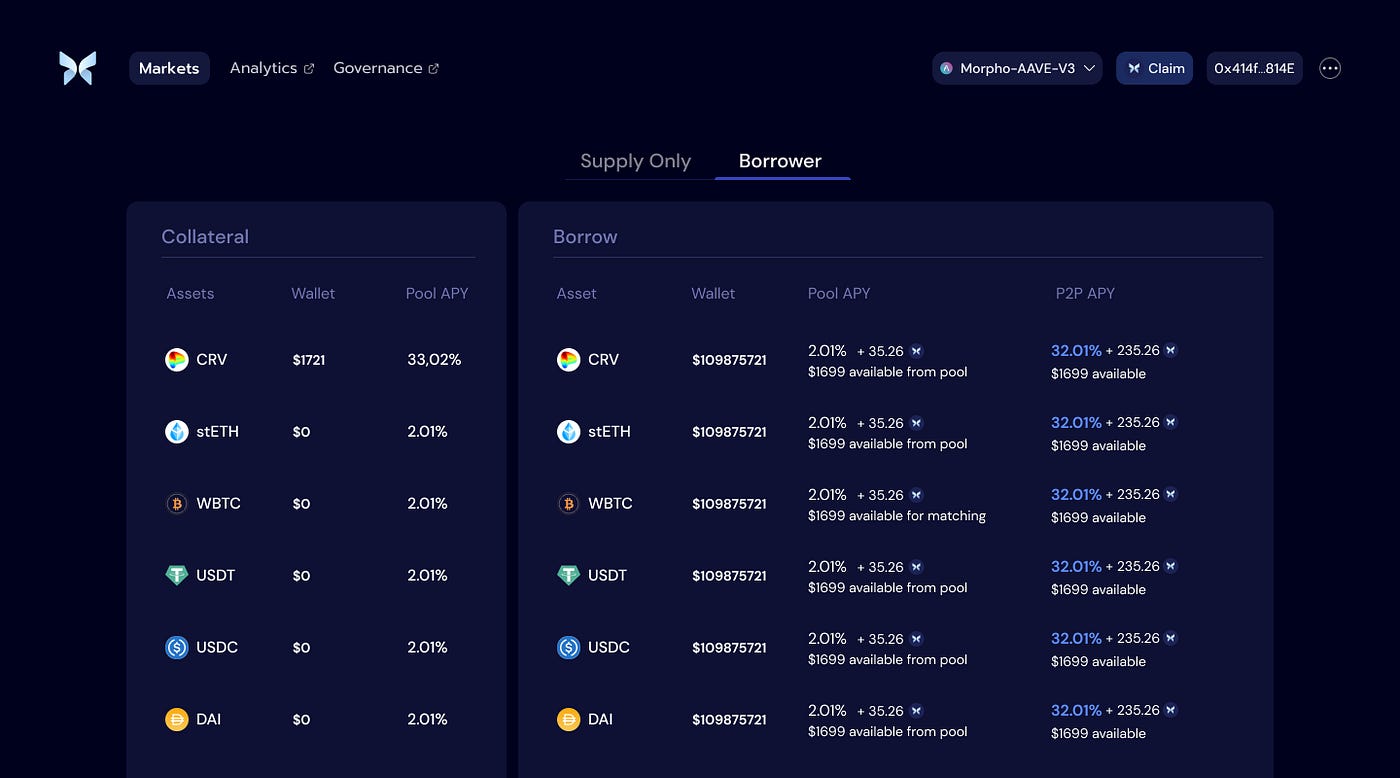
Task: Click the USDT label in Borrow table
Action: [608, 576]
